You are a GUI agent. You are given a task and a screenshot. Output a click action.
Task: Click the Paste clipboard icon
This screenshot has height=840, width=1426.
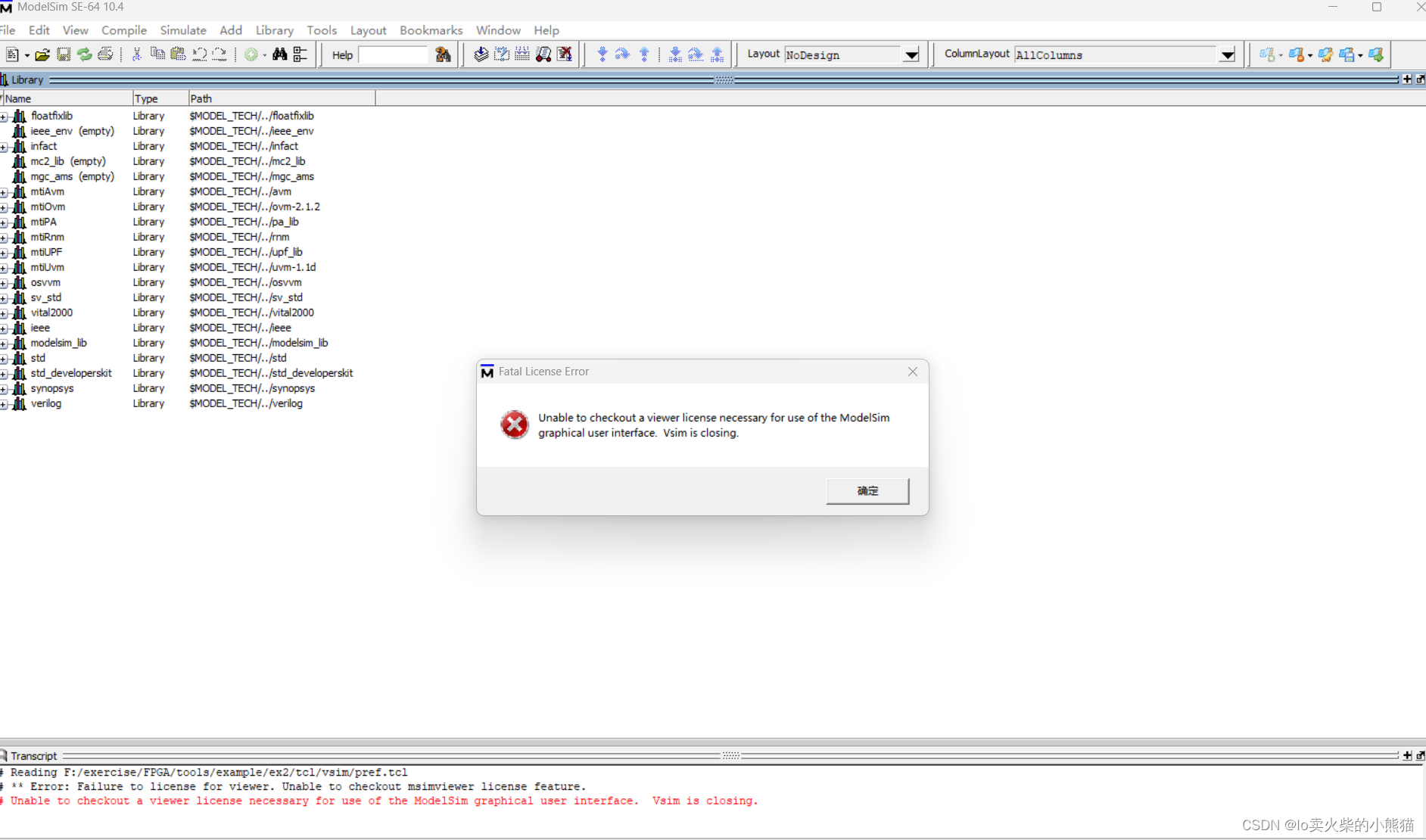[178, 54]
